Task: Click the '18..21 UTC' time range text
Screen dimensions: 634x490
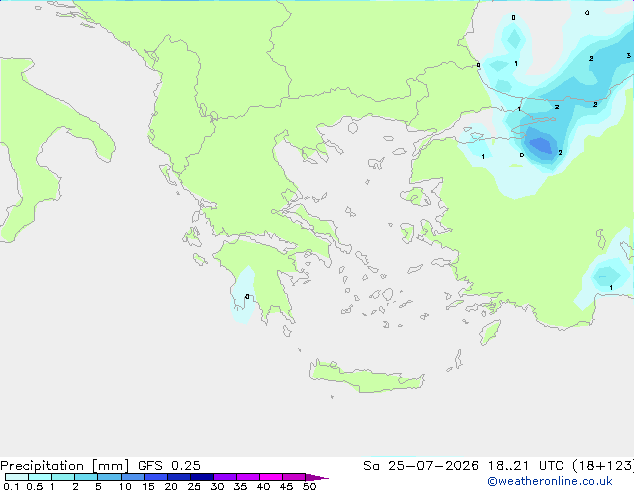Action: point(527,466)
